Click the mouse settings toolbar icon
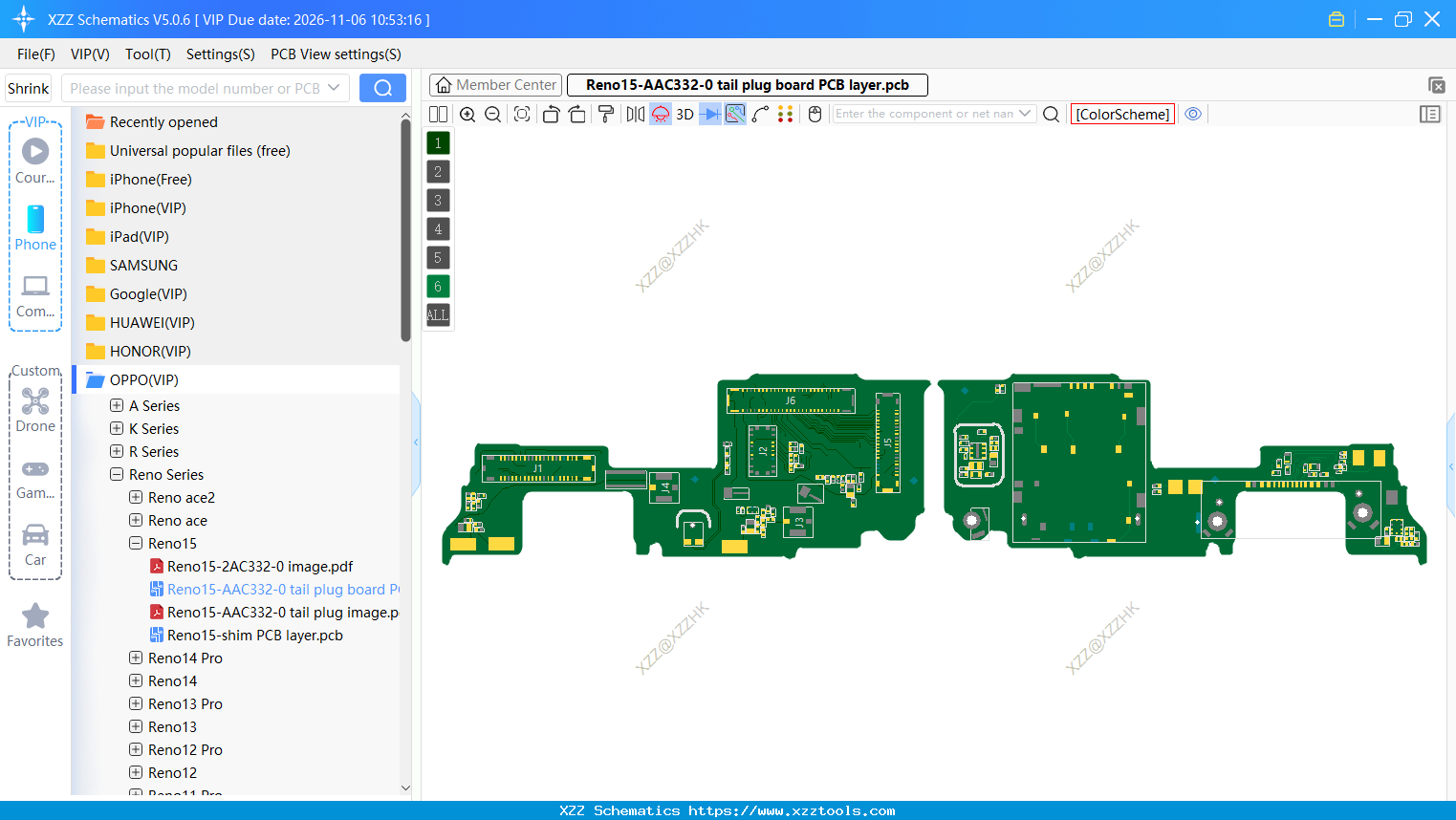The width and height of the screenshot is (1456, 820). (x=814, y=114)
